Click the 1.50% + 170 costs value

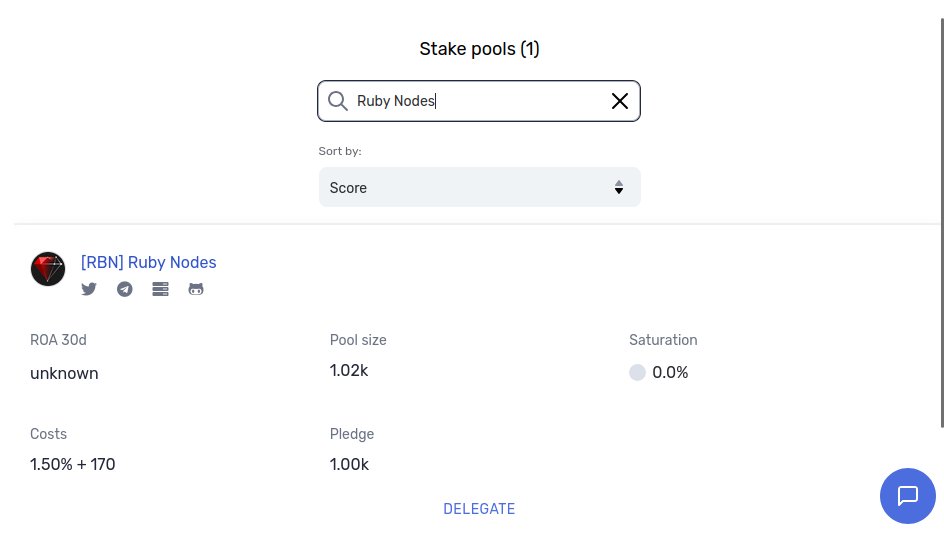click(73, 464)
